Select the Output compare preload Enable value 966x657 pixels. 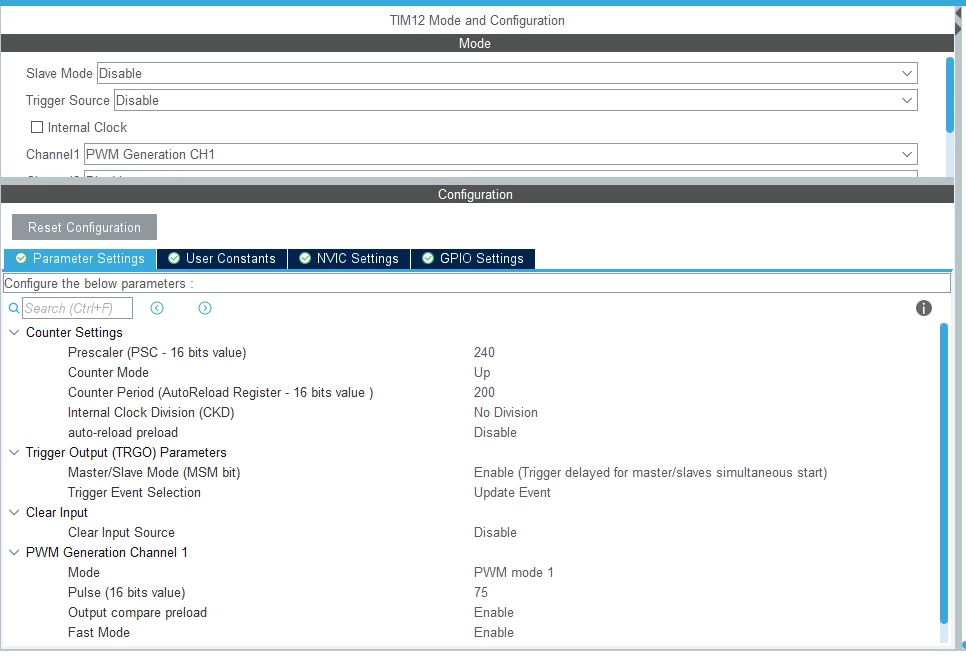click(493, 613)
